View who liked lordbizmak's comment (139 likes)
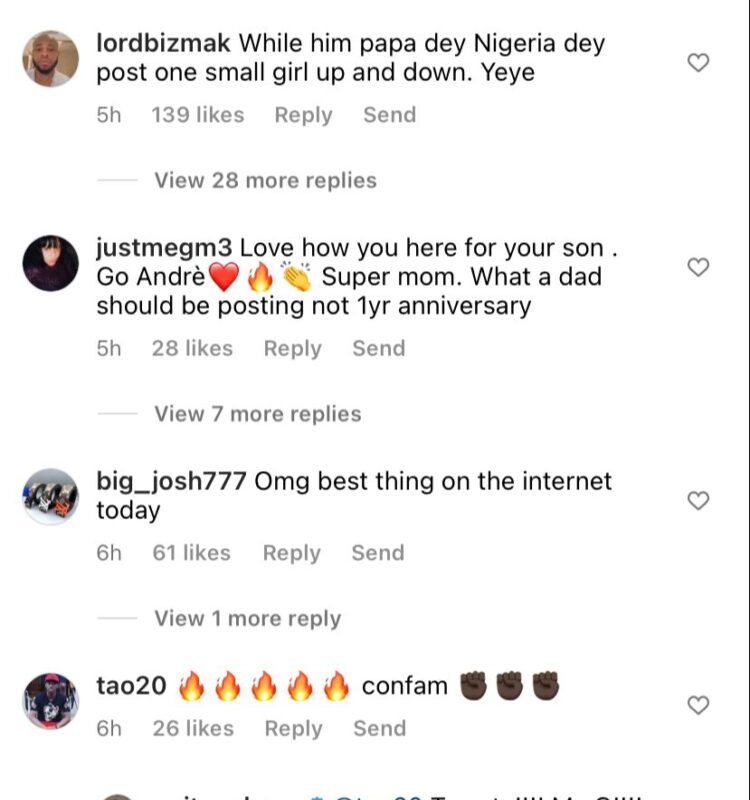The width and height of the screenshot is (750, 800). point(197,115)
